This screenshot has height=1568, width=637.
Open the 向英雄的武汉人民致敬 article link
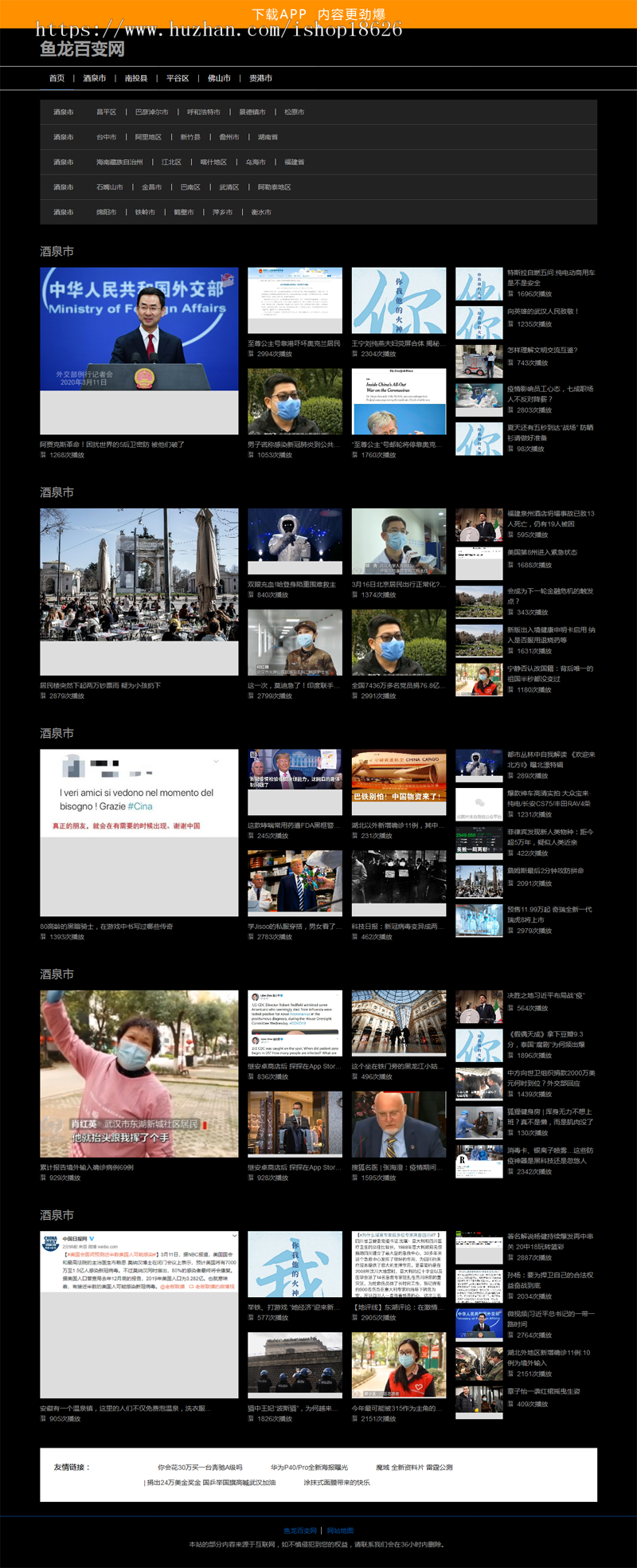543,312
